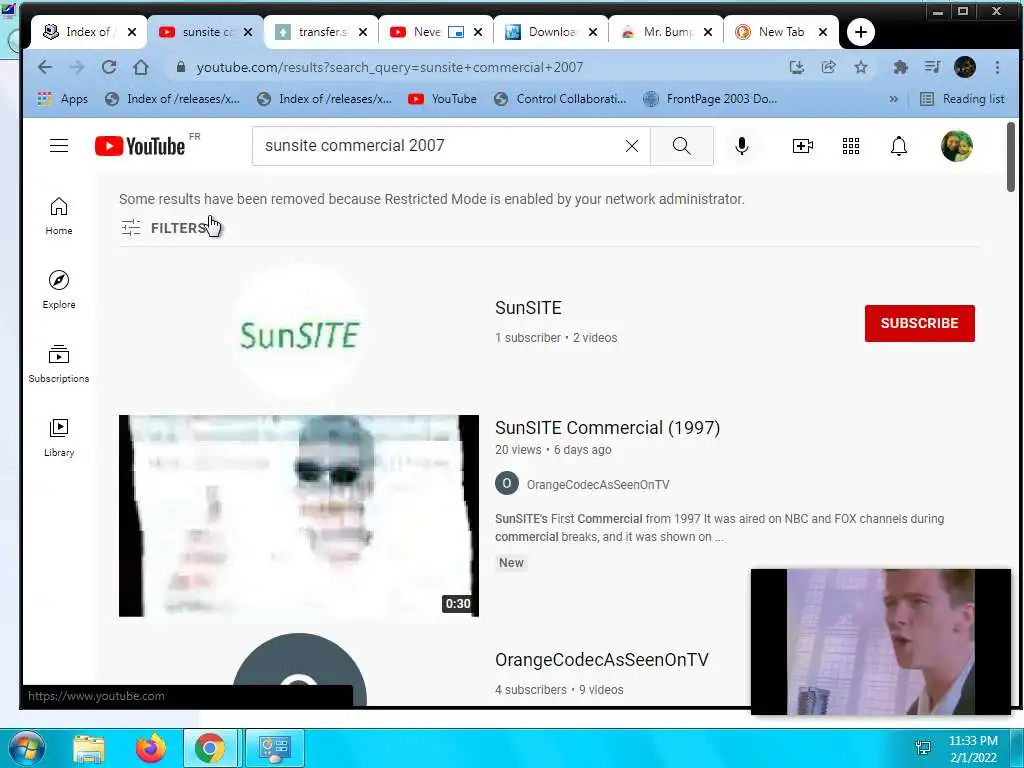This screenshot has height=768, width=1024.
Task: Open the SunSITE Commercial (1997) title
Action: [607, 428]
